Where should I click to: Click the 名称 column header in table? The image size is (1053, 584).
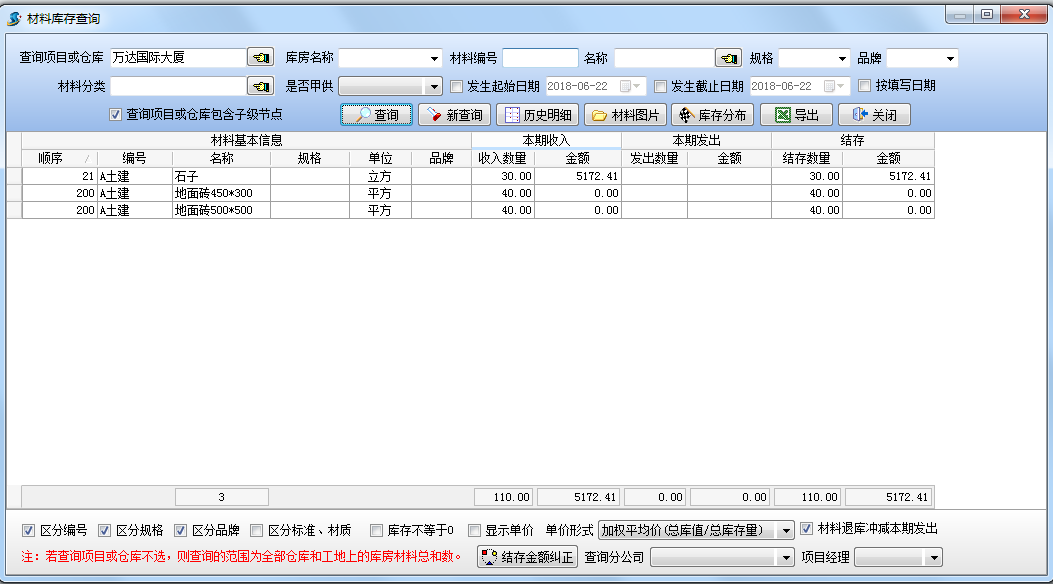(x=221, y=158)
